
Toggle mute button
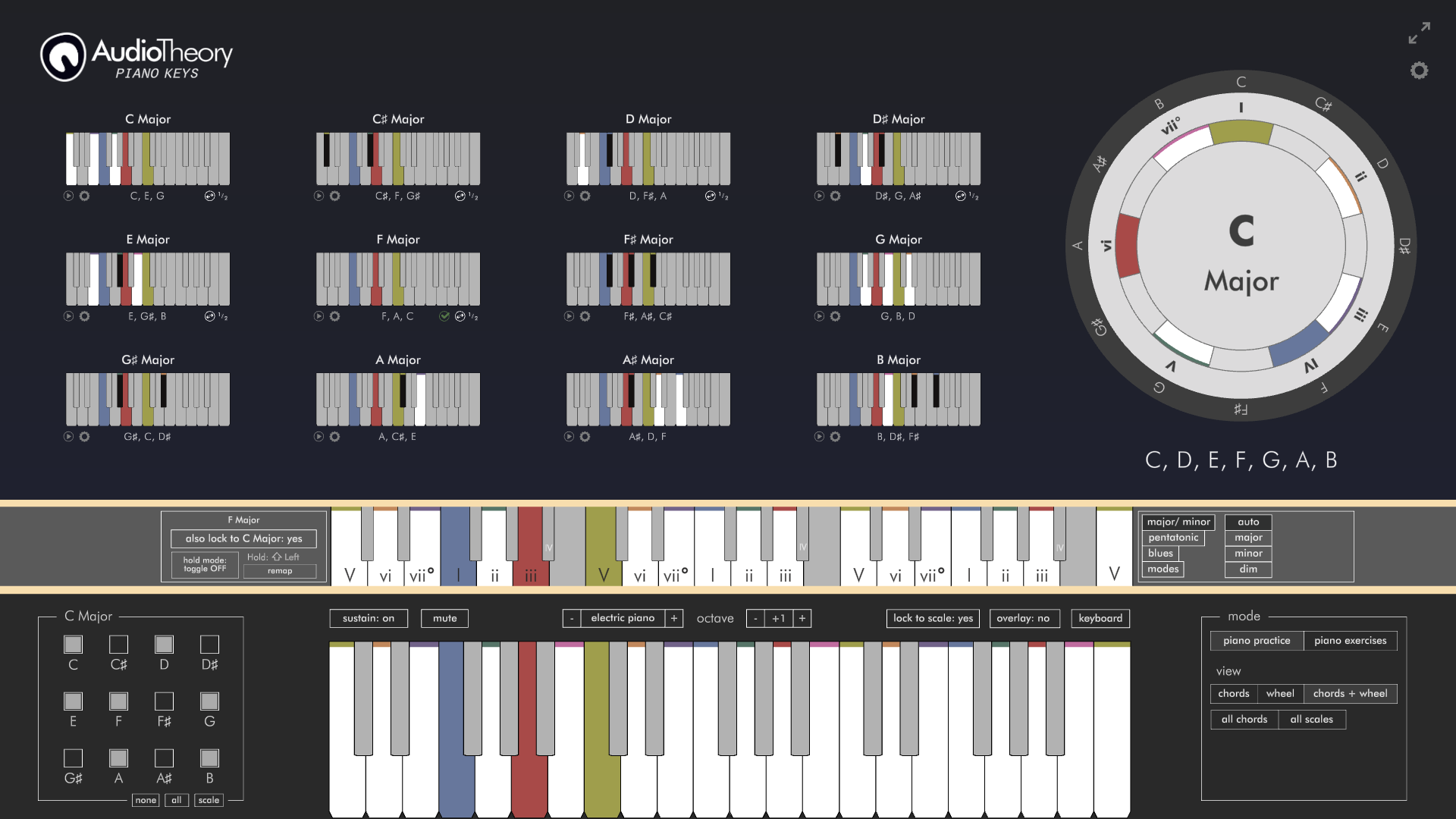coord(443,618)
